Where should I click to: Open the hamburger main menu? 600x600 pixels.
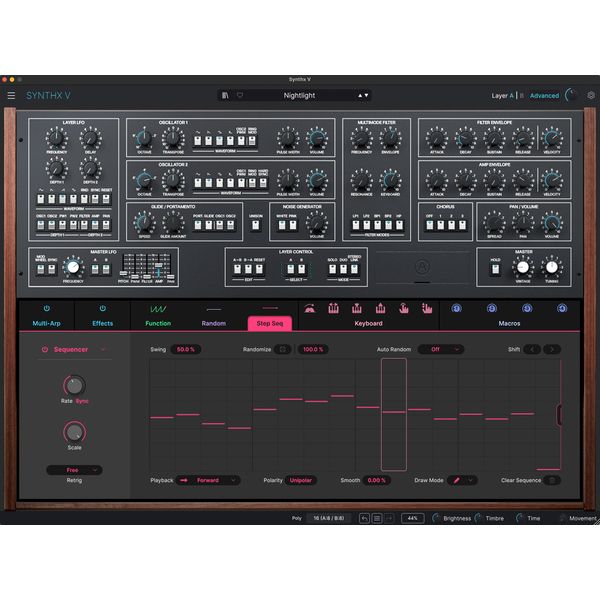point(11,95)
